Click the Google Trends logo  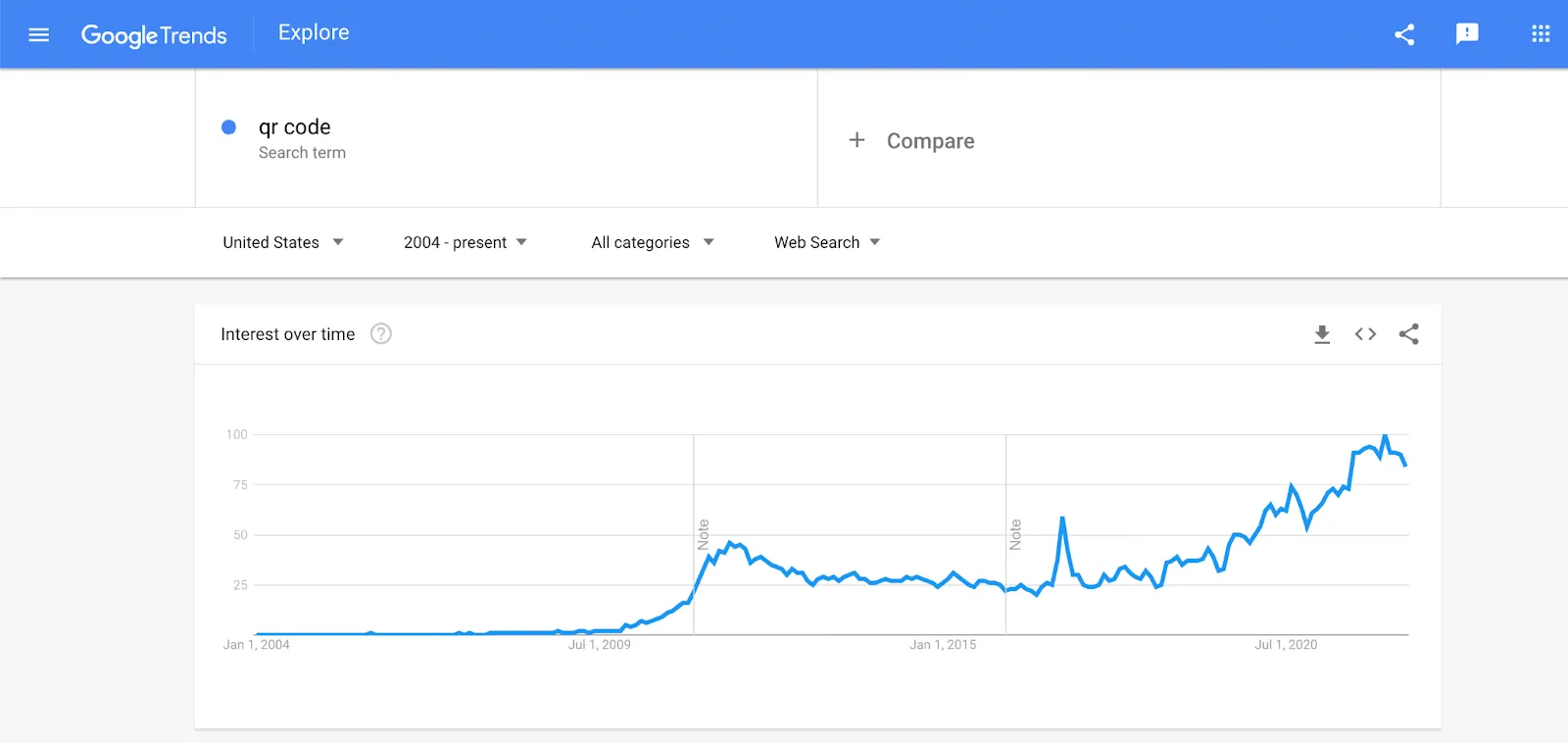(154, 35)
